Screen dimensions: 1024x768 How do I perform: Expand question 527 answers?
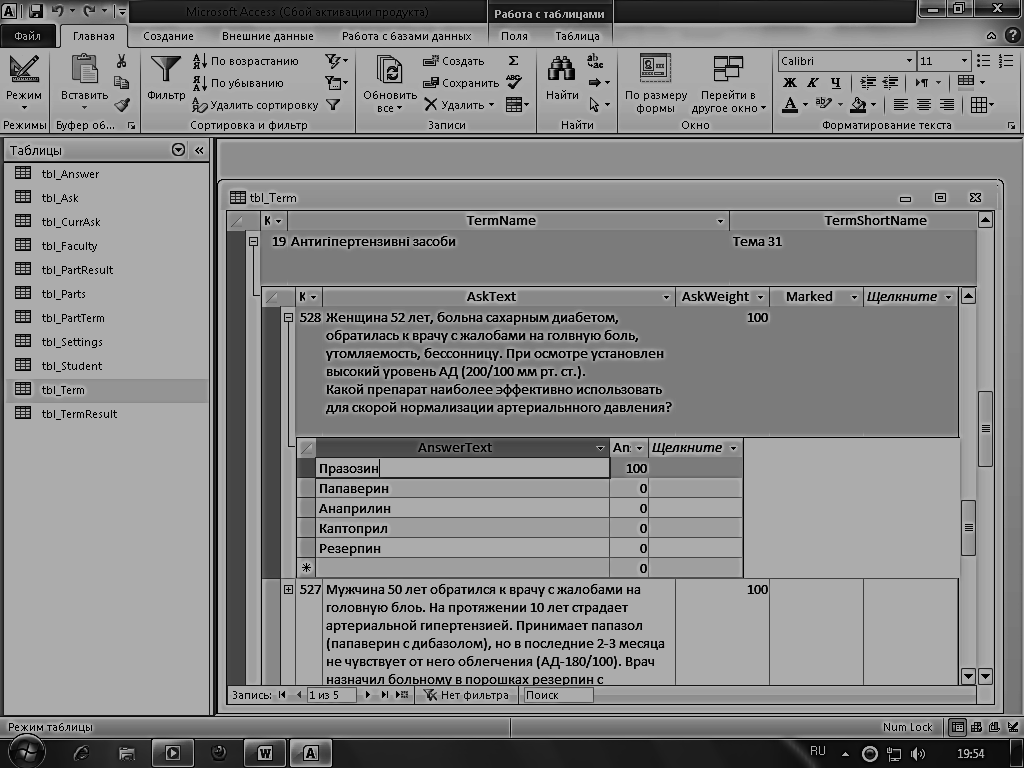coord(288,589)
